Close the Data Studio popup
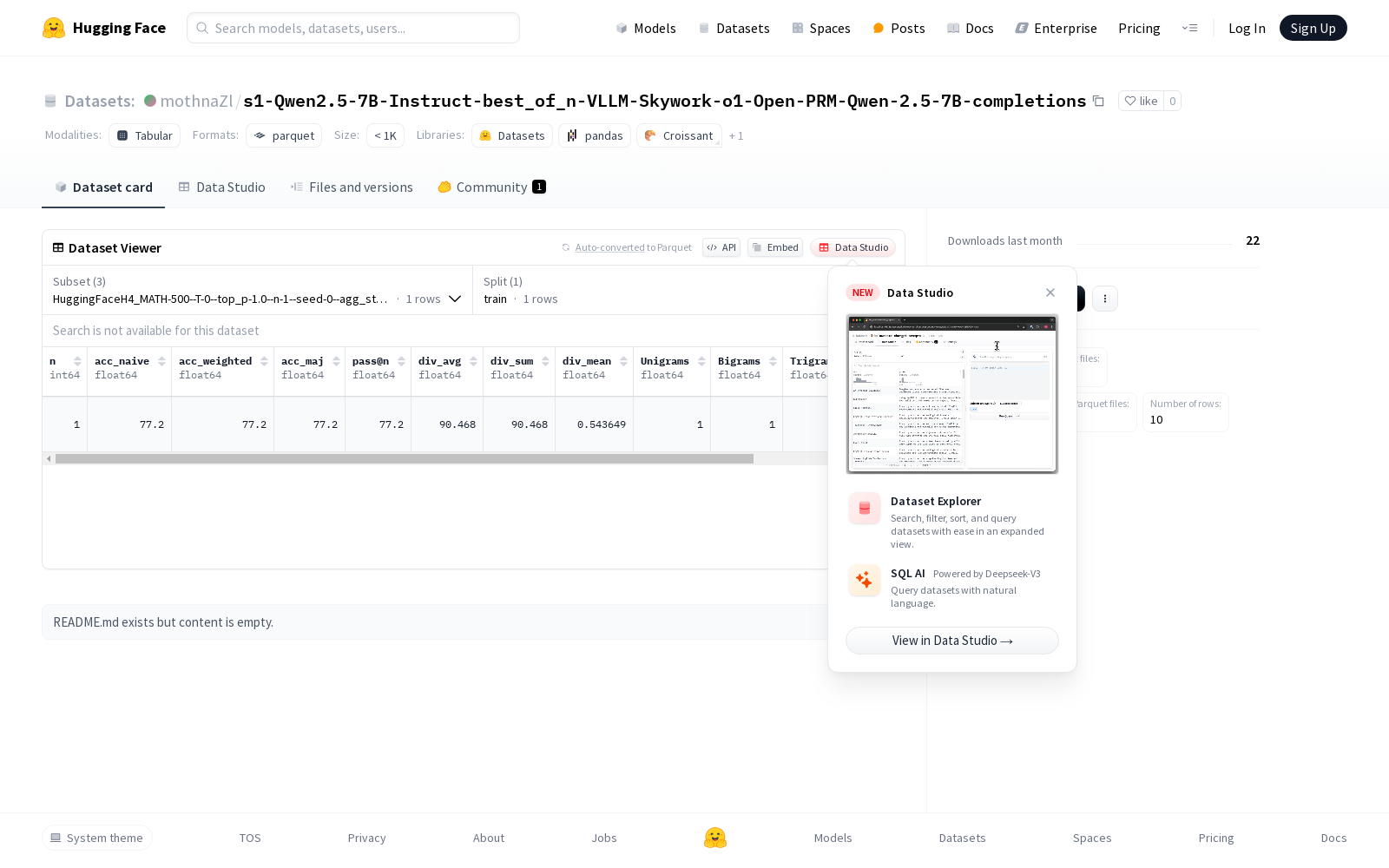 (x=1050, y=293)
